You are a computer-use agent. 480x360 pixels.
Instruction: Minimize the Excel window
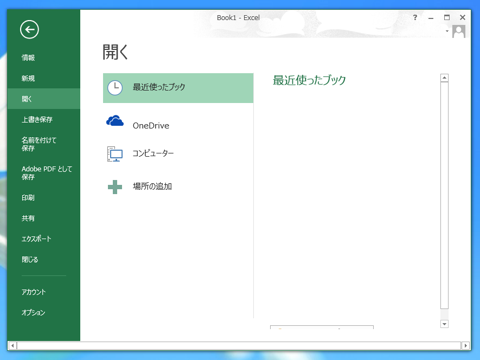click(431, 18)
